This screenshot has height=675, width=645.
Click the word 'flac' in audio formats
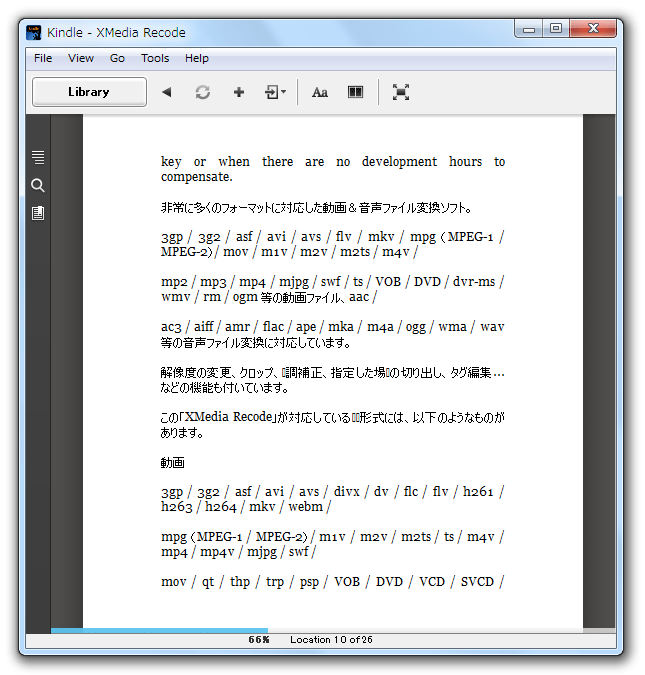point(273,327)
